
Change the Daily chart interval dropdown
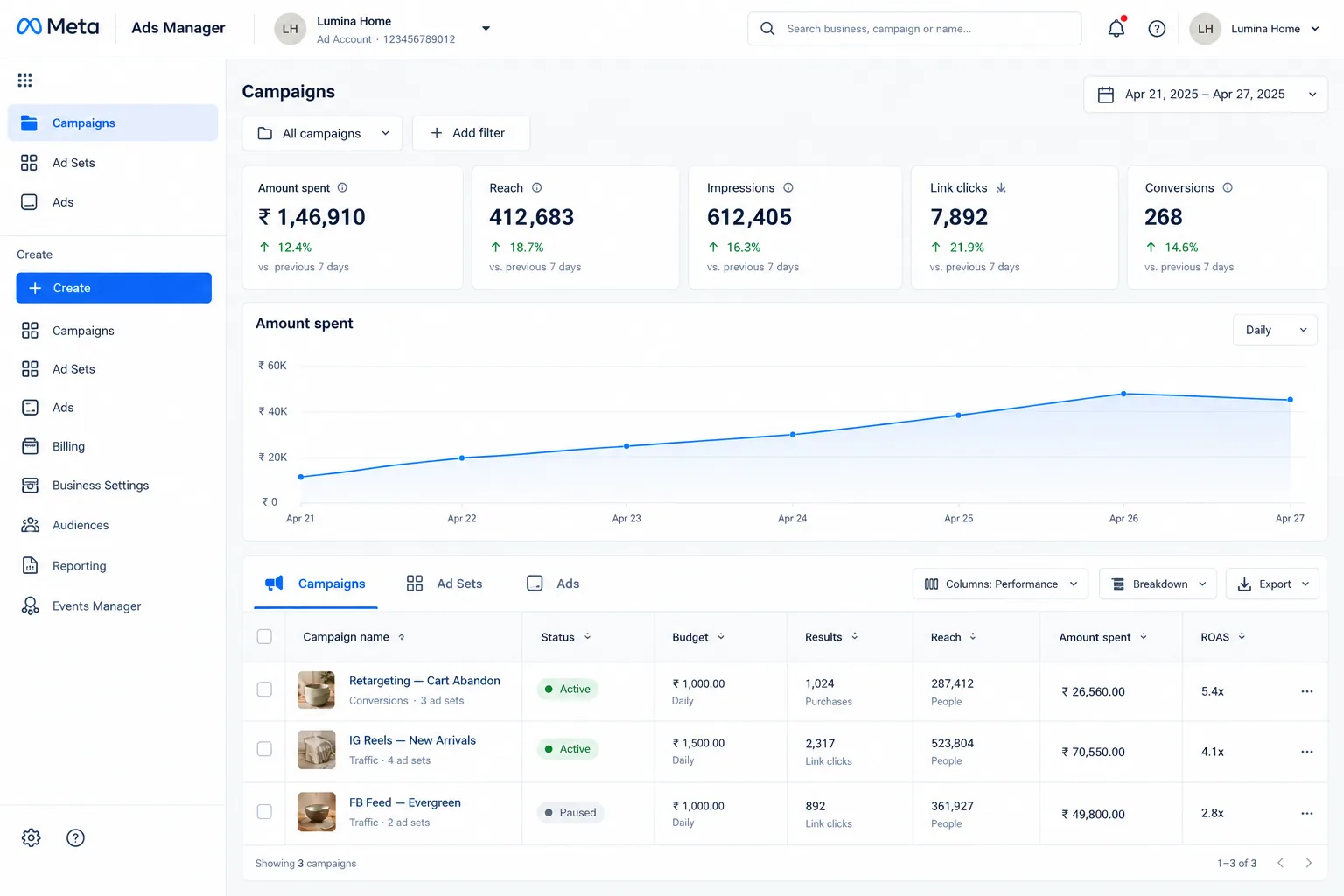pyautogui.click(x=1275, y=330)
